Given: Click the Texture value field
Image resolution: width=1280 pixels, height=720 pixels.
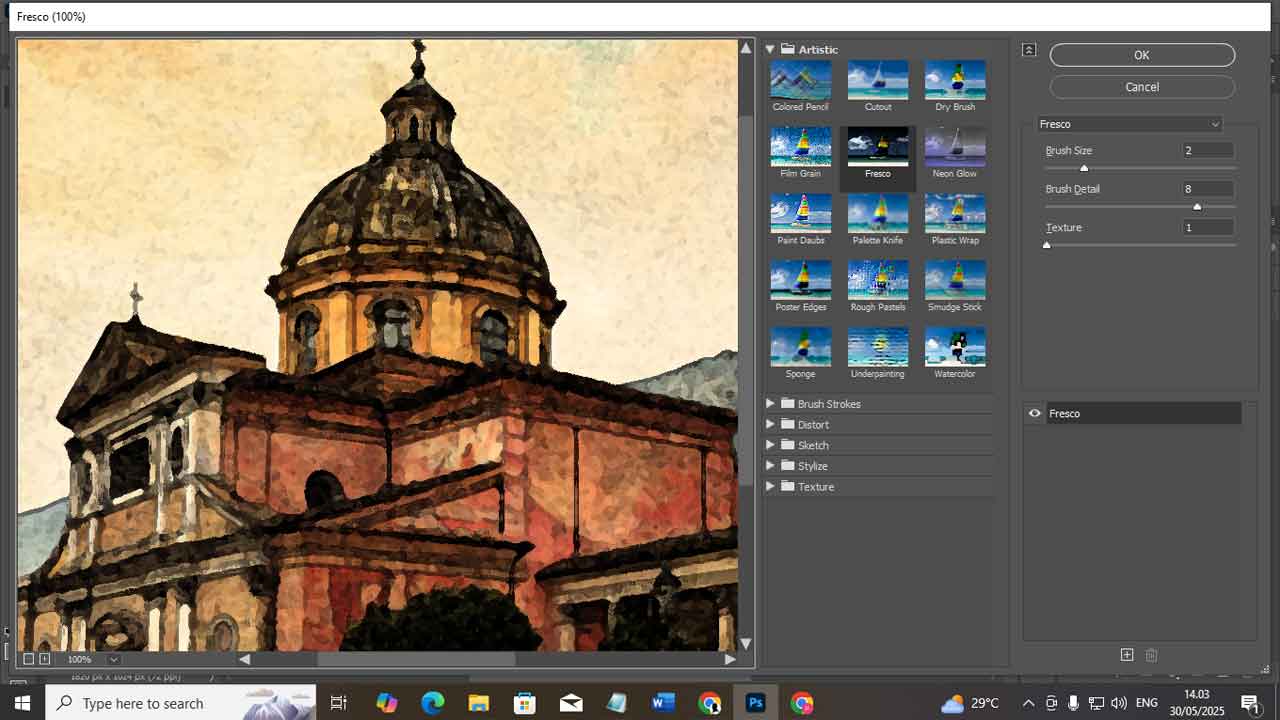Looking at the screenshot, I should coord(1207,227).
